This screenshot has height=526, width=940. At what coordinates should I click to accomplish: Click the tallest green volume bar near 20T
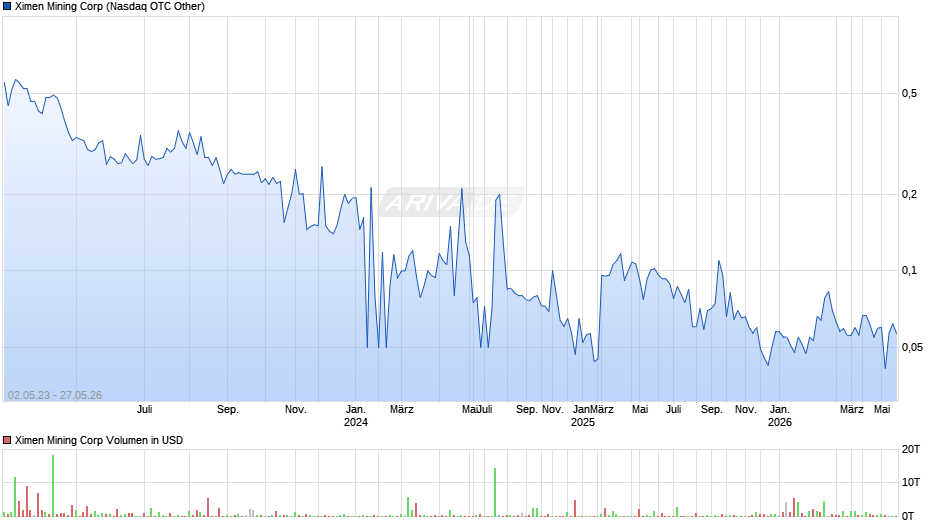(53, 486)
